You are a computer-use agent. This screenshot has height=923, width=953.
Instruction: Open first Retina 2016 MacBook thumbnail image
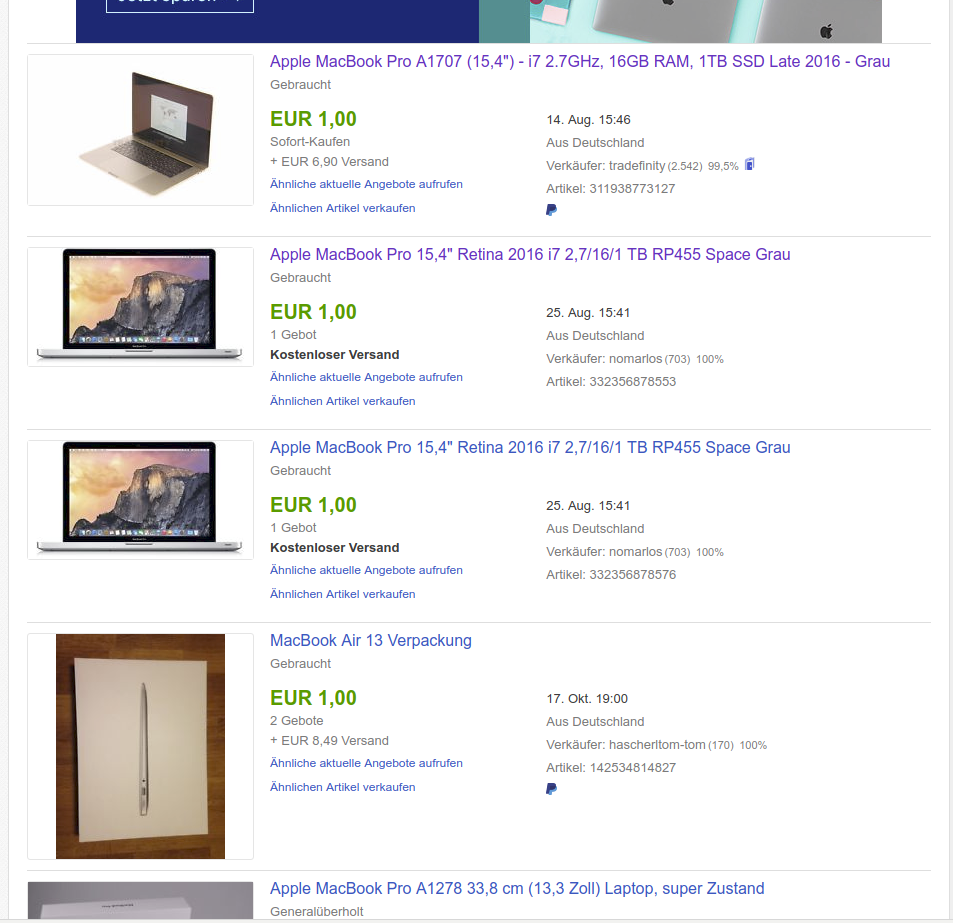pyautogui.click(x=140, y=307)
